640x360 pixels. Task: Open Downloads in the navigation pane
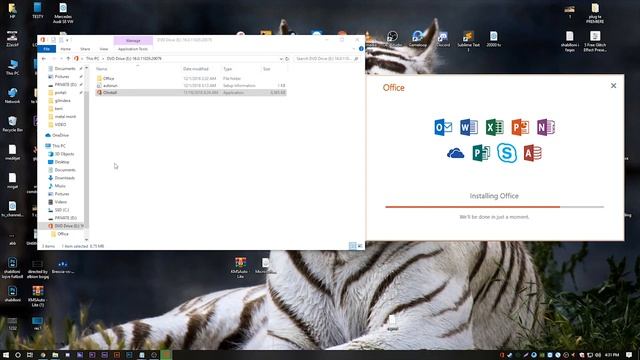[x=64, y=178]
